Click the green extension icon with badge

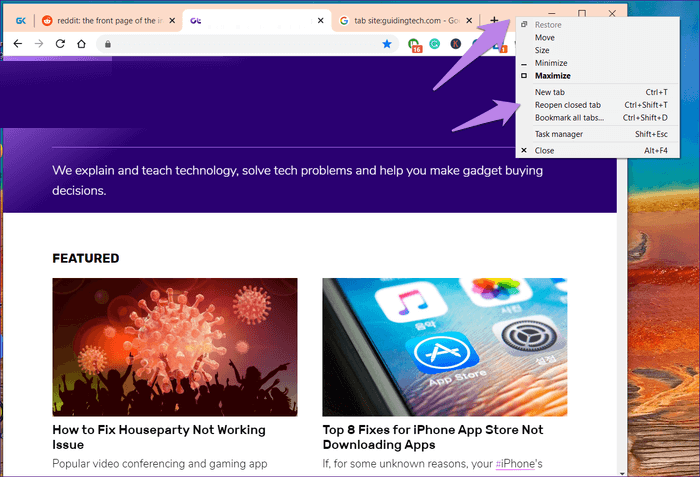coord(414,44)
